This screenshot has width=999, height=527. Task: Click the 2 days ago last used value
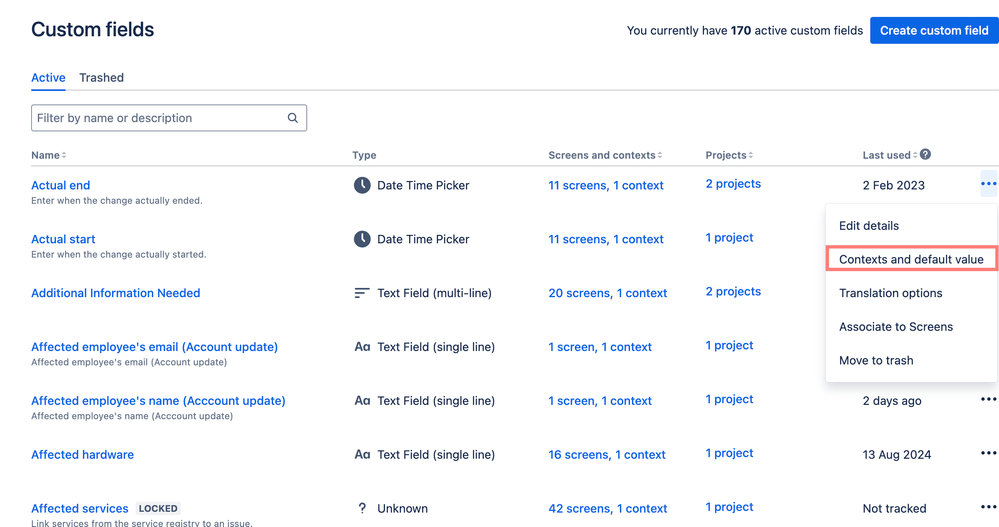coord(892,401)
